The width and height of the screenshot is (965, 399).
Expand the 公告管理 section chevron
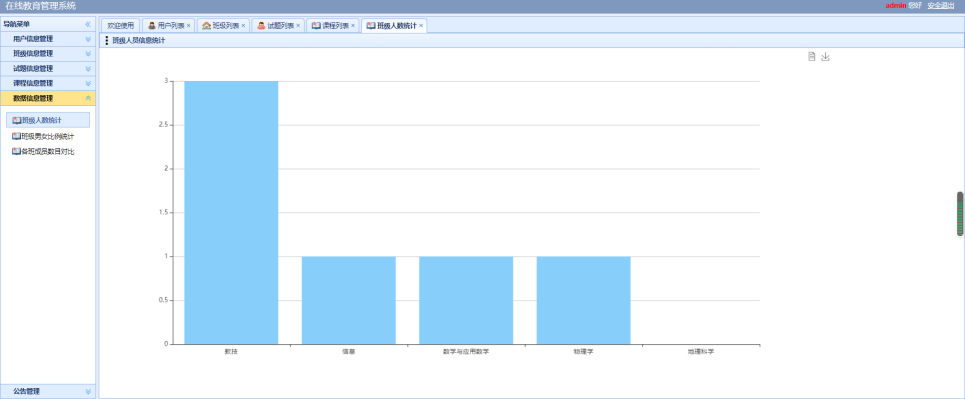(x=88, y=391)
